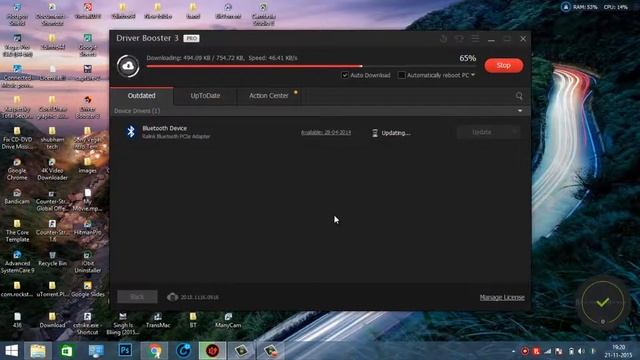640x360 pixels.
Task: Open the Driver Booster hamburger menu
Action: (476, 38)
